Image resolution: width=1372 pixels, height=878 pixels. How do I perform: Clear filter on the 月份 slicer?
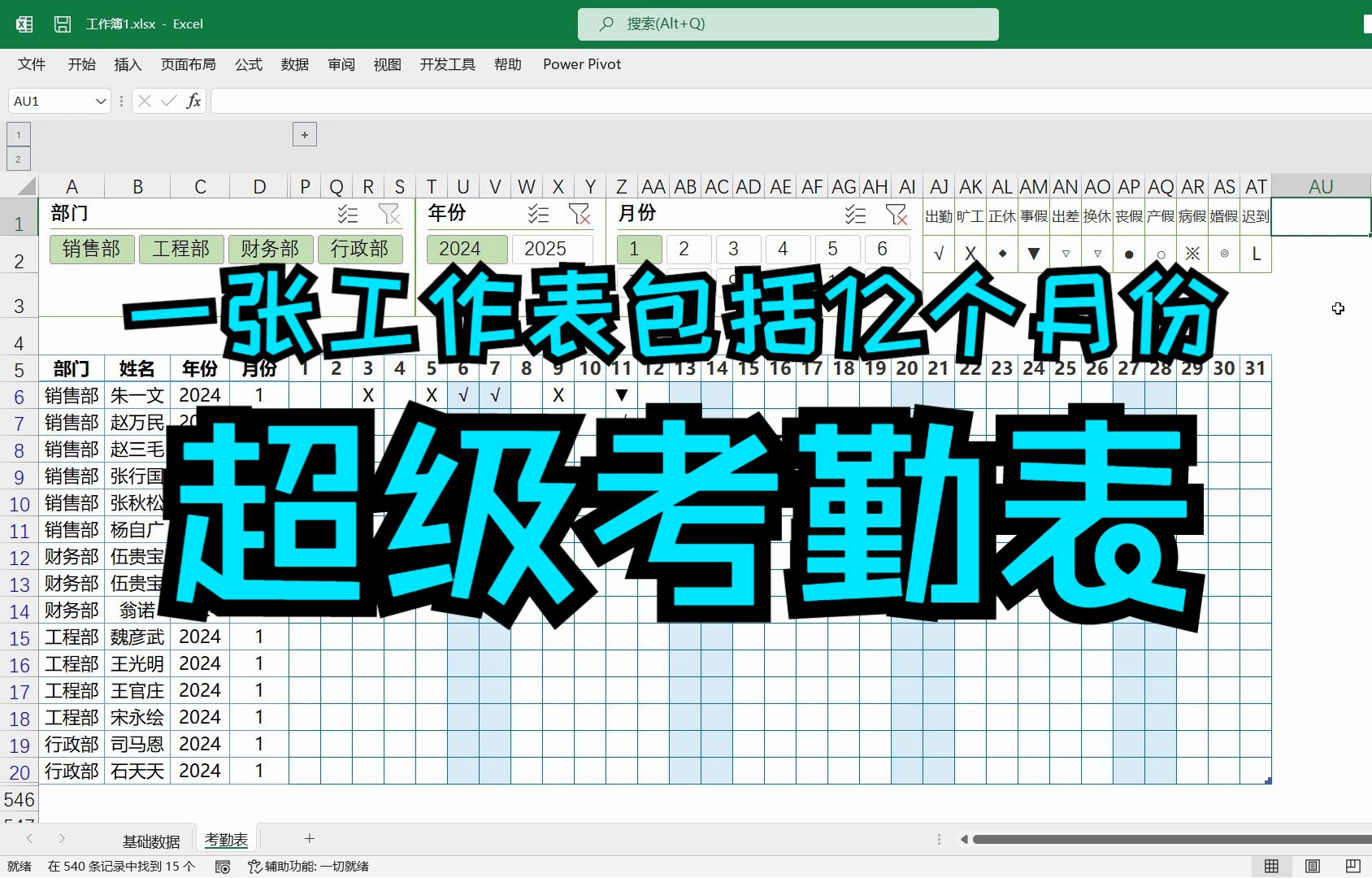coord(897,214)
